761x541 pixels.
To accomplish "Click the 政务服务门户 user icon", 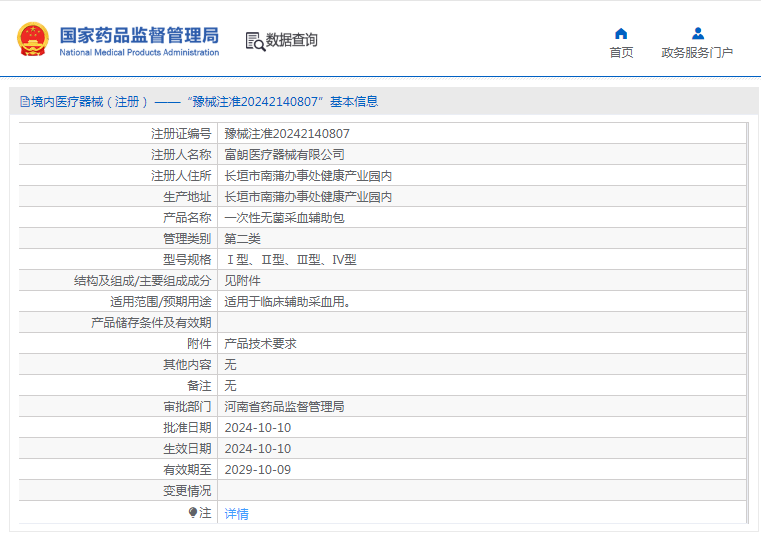I will [698, 33].
